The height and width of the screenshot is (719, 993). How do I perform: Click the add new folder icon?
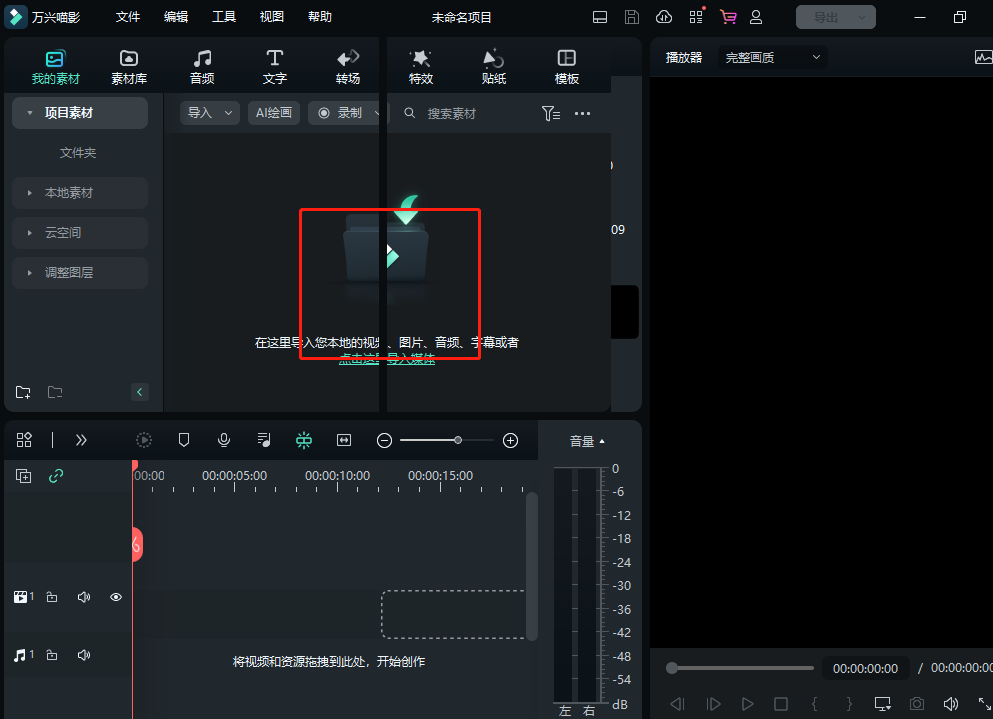[23, 392]
